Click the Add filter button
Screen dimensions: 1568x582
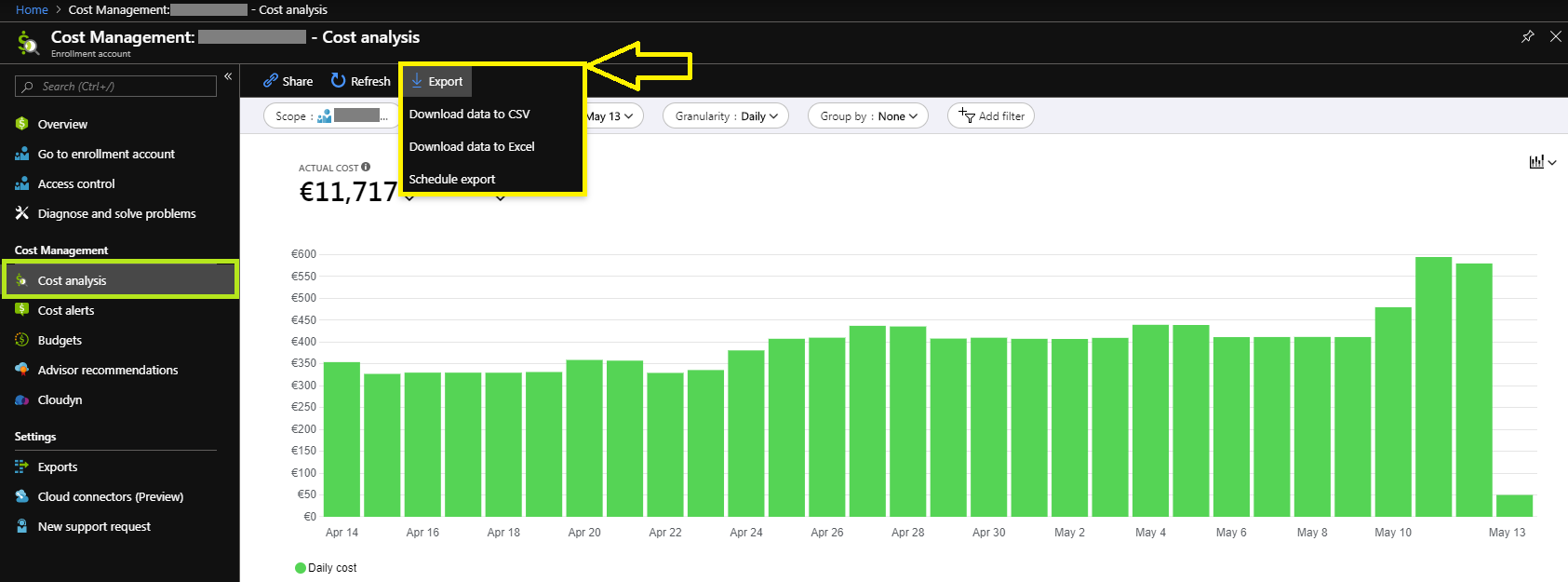pyautogui.click(x=991, y=116)
